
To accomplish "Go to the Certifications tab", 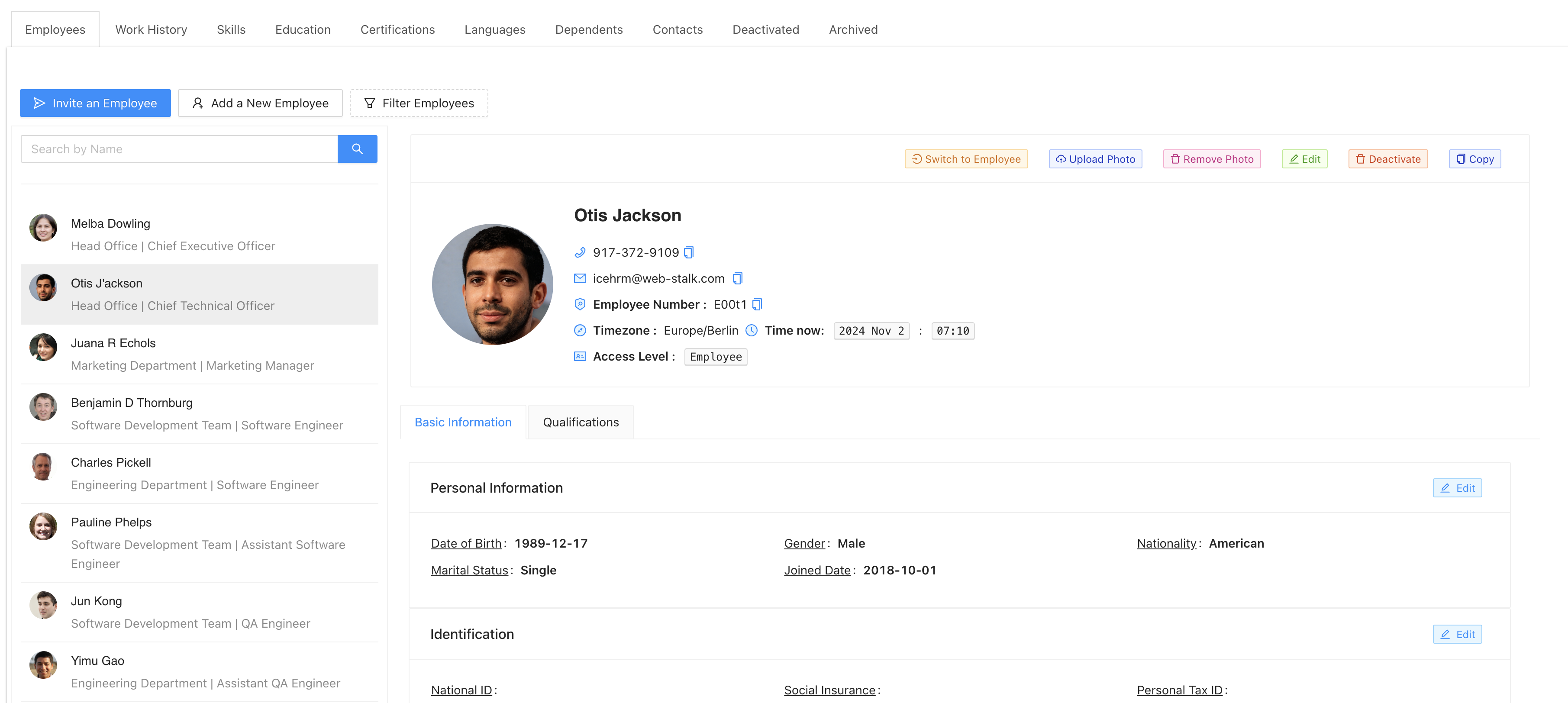I will pos(397,29).
